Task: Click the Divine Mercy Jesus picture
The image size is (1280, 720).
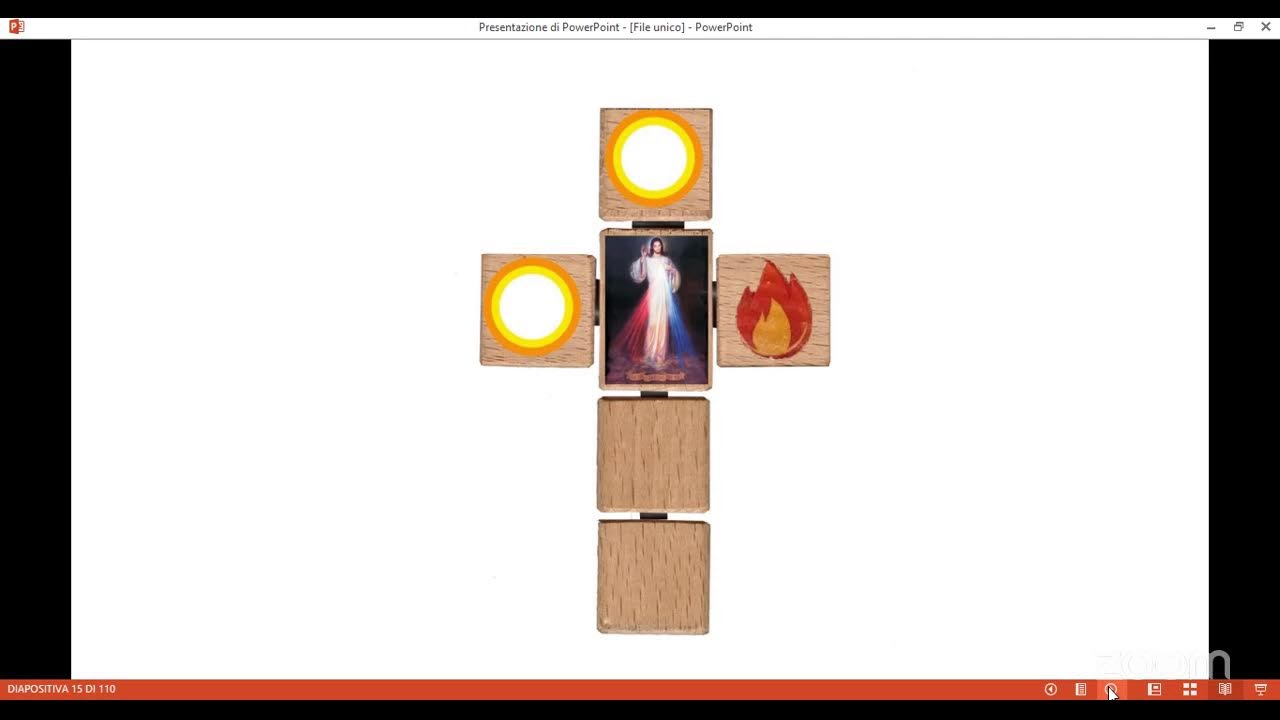Action: [656, 309]
